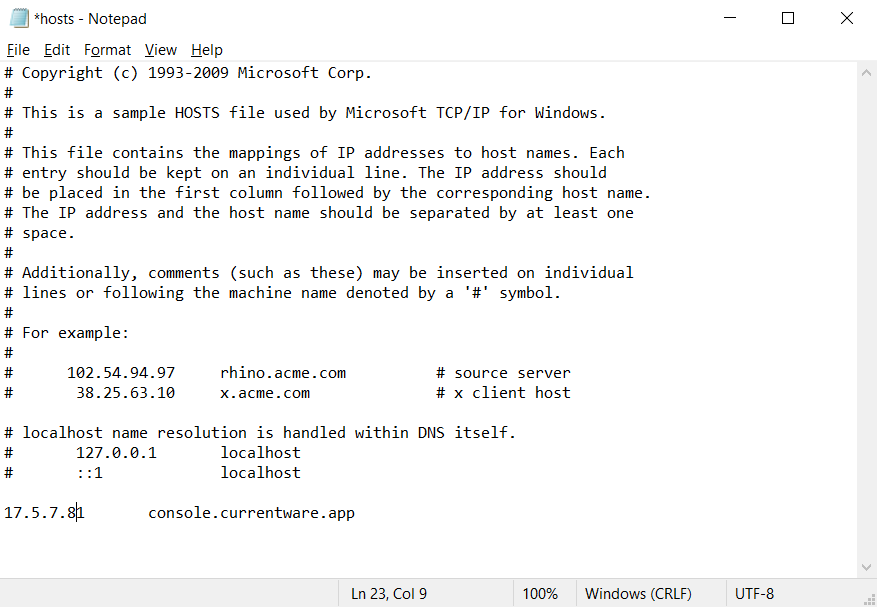Click the scroll up arrow of vertical scrollbar
The height and width of the screenshot is (607, 877).
coord(866,73)
